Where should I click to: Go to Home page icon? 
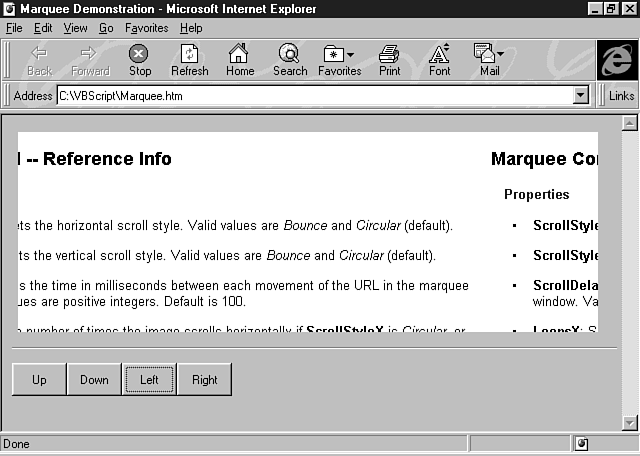[x=240, y=54]
